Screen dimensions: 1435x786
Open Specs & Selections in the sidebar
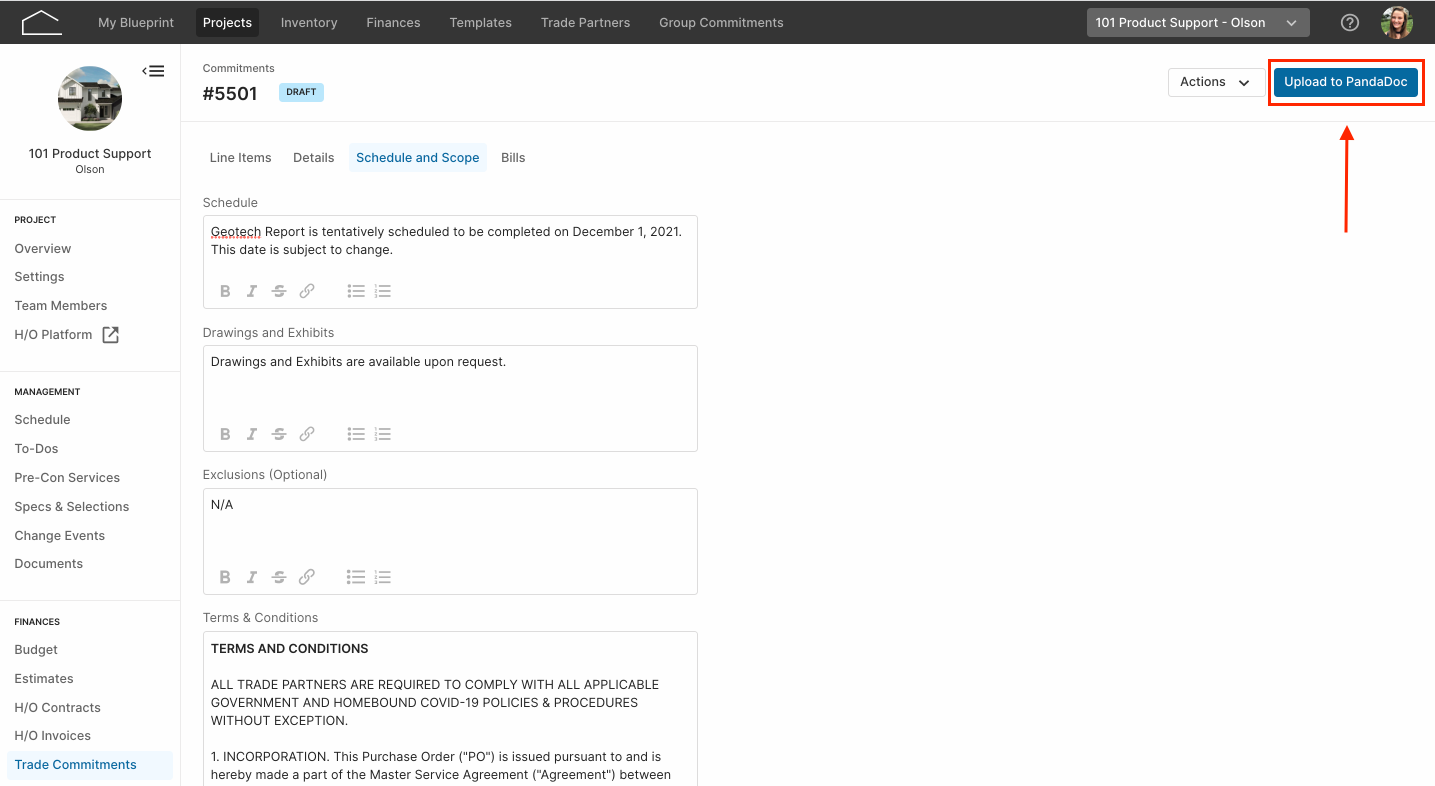click(x=72, y=507)
